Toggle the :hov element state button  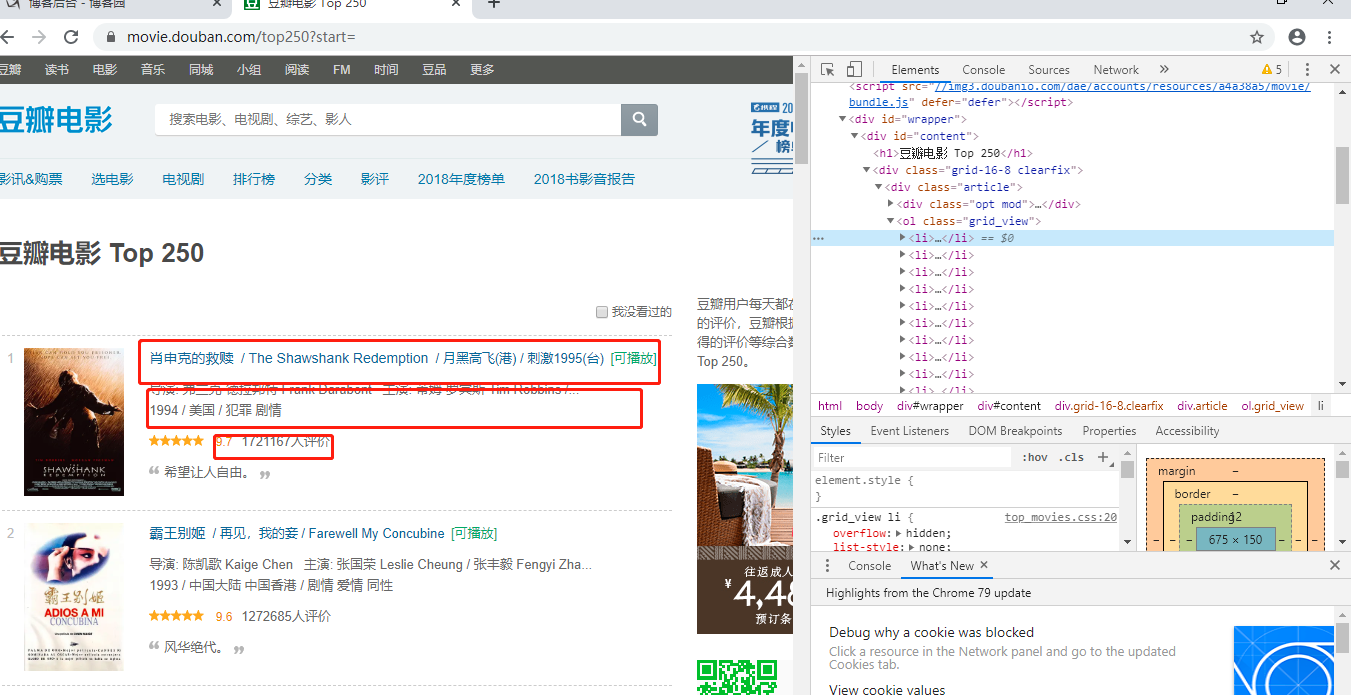1035,457
